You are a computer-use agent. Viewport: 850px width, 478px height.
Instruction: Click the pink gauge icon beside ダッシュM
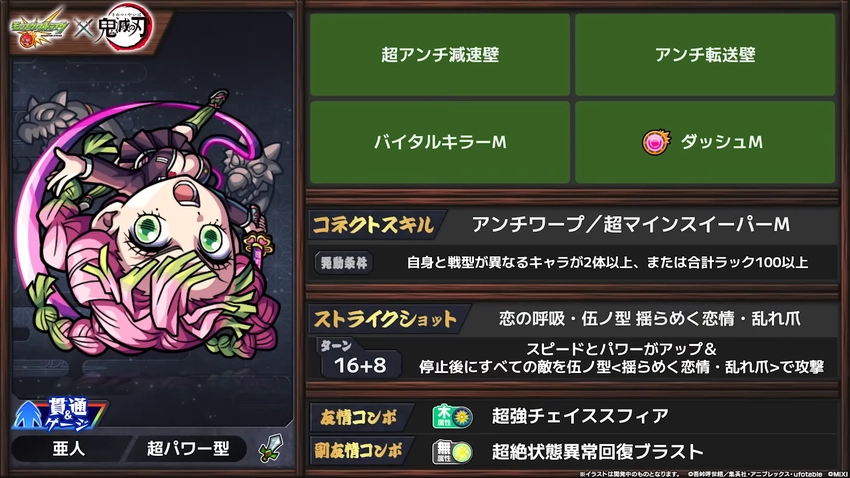pyautogui.click(x=656, y=142)
